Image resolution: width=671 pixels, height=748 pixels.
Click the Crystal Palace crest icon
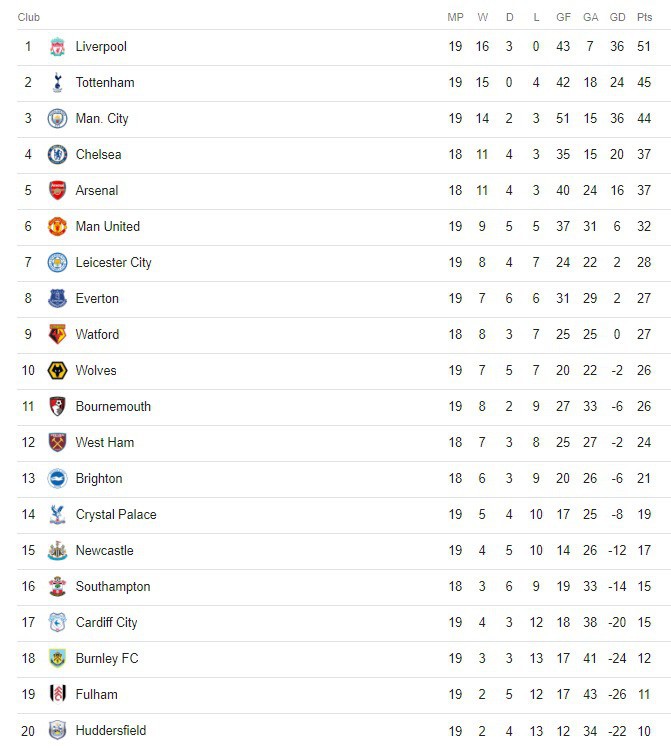57,515
